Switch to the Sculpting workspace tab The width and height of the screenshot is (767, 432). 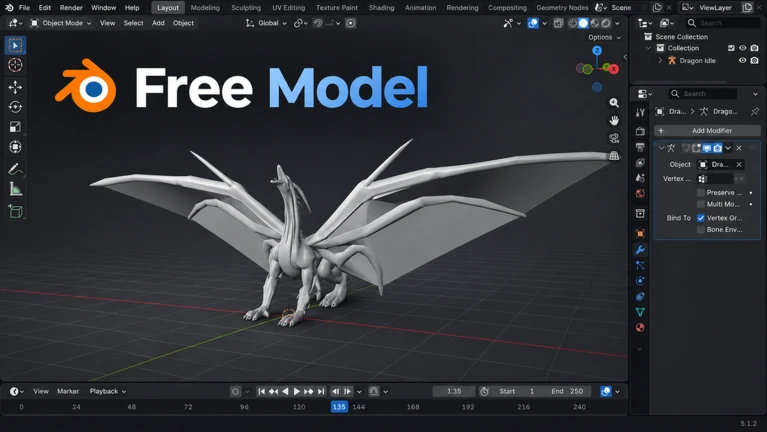[246, 8]
